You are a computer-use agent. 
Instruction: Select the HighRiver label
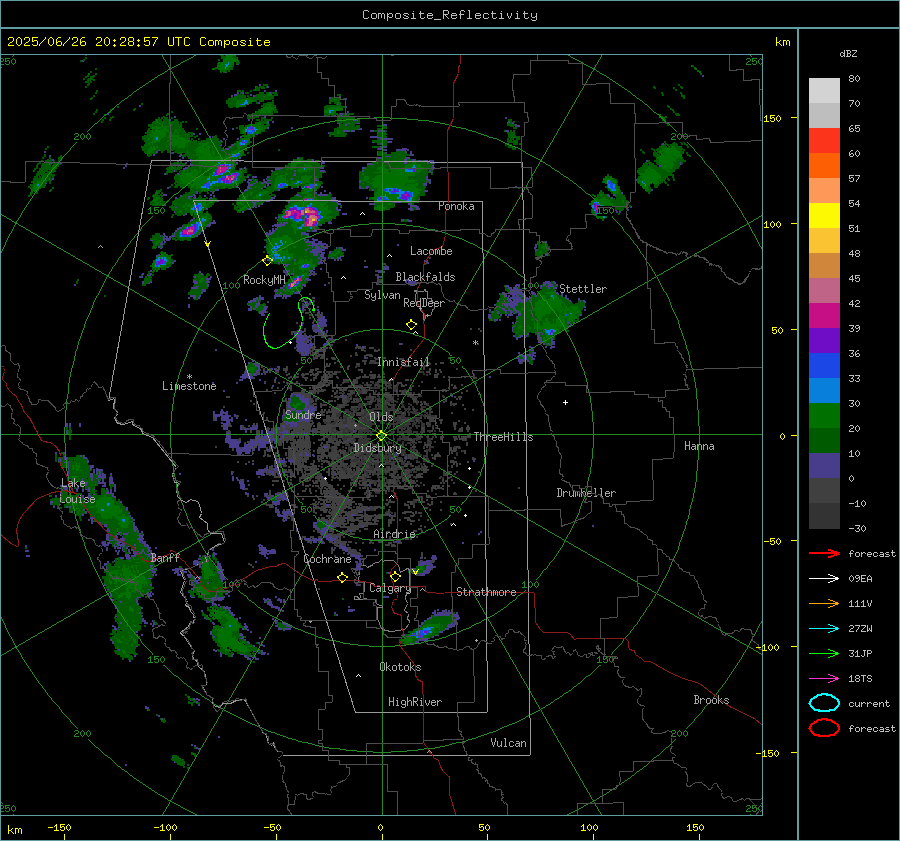(415, 702)
